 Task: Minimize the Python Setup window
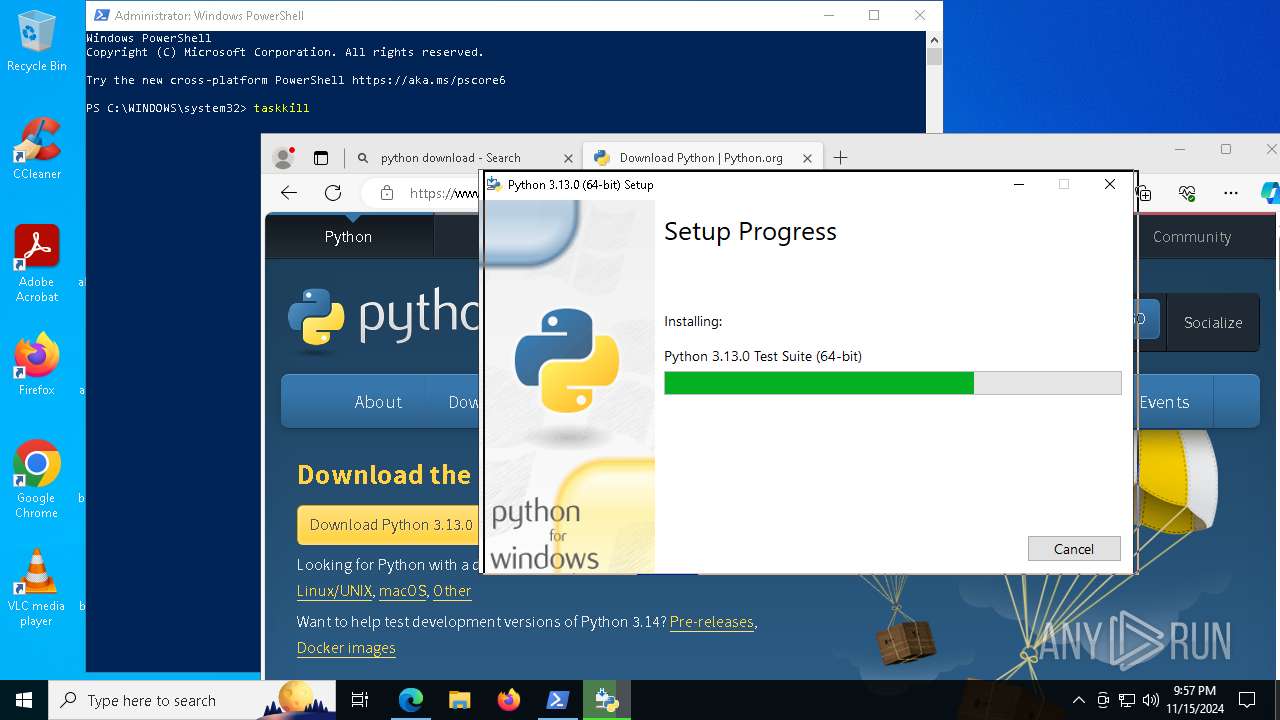[1018, 185]
